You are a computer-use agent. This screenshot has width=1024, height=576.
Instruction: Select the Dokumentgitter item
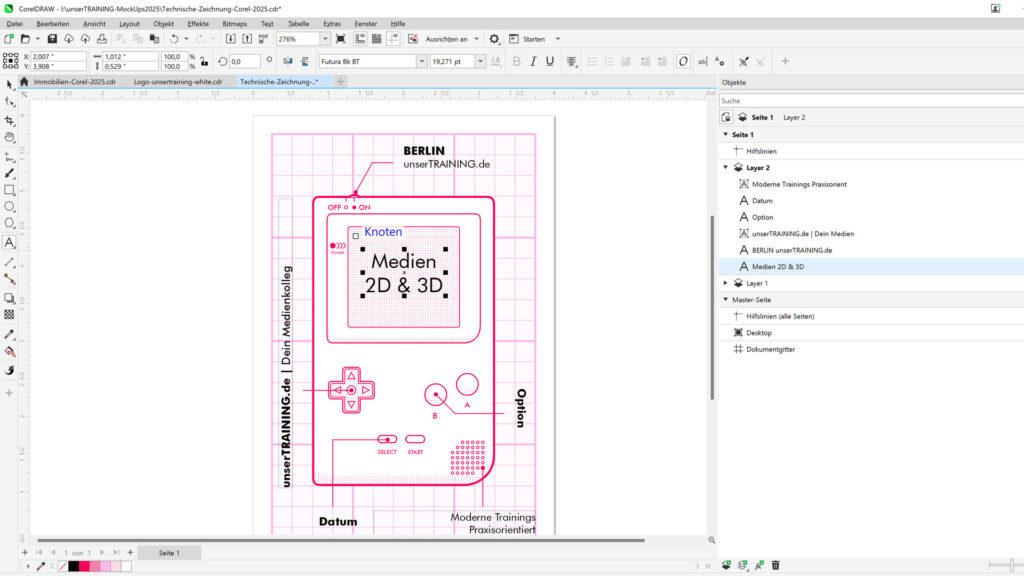(770, 349)
